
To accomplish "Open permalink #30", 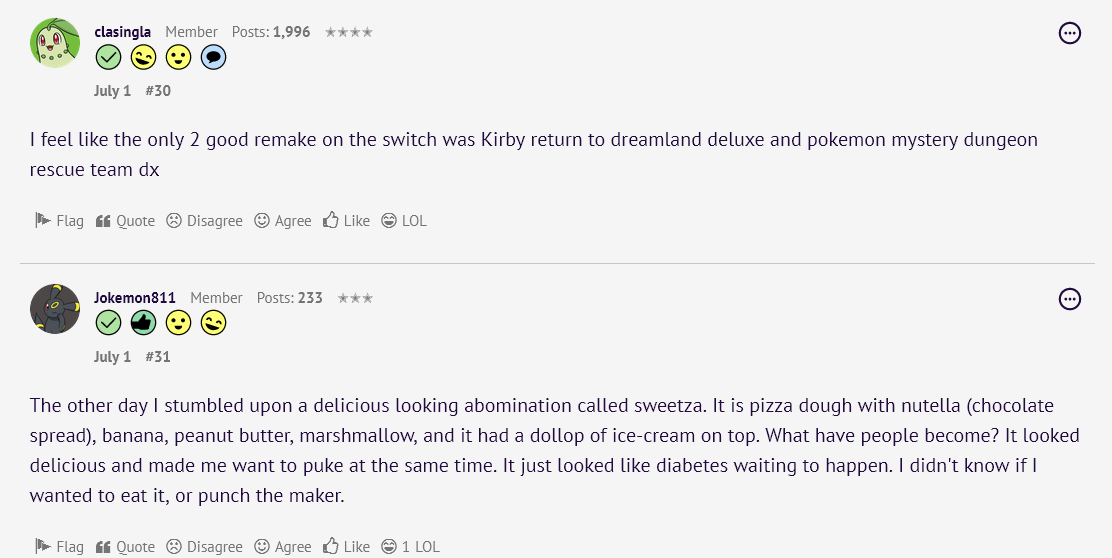I will click(x=158, y=91).
